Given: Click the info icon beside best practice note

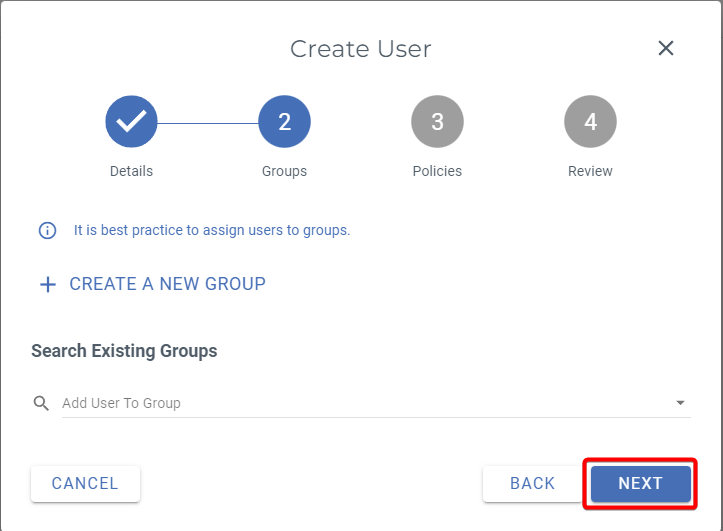Looking at the screenshot, I should tap(47, 231).
